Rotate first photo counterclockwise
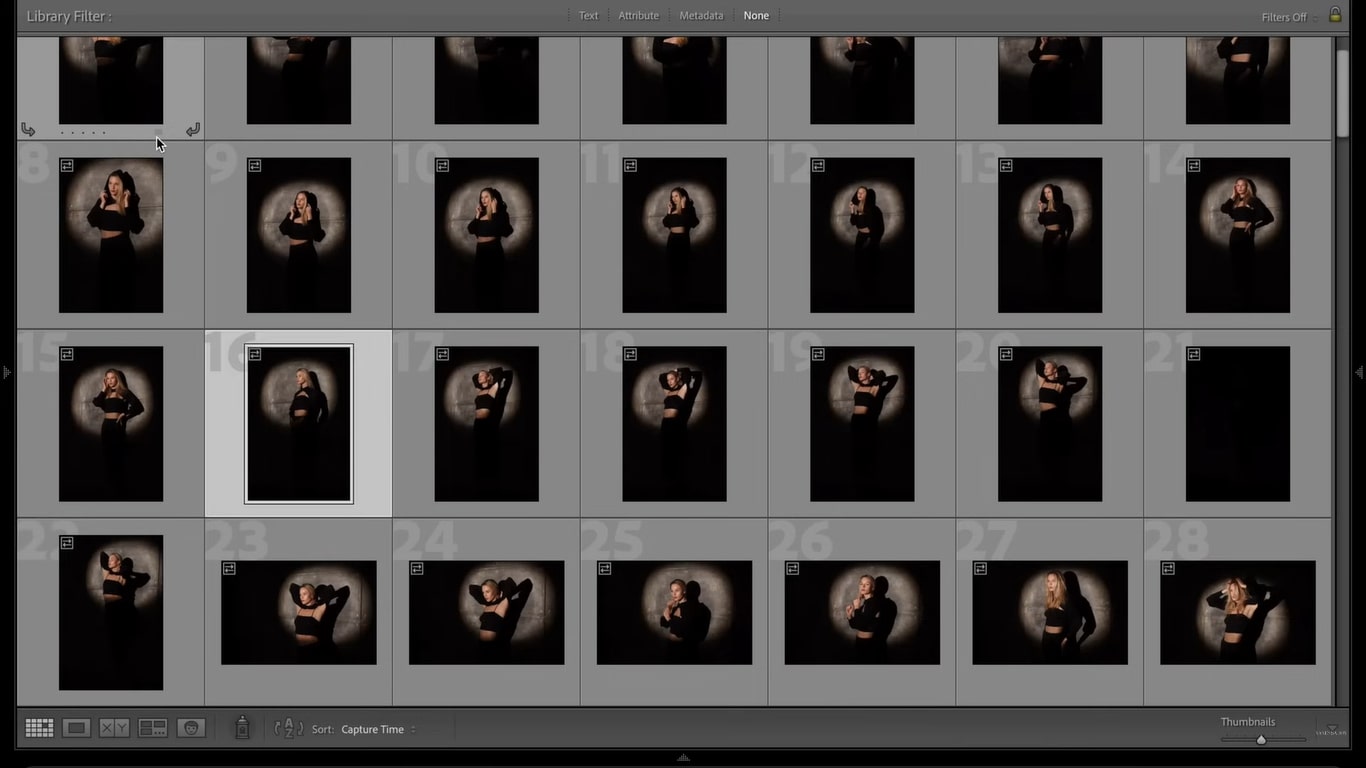 tap(28, 130)
